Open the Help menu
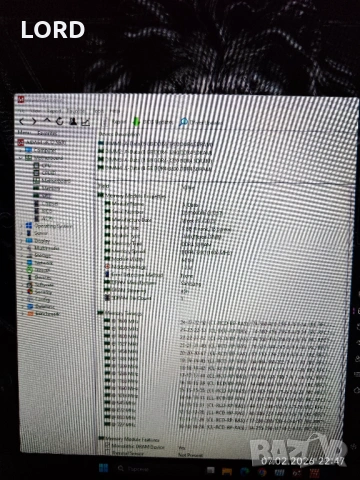The height and width of the screenshot is (480, 360). [114, 111]
